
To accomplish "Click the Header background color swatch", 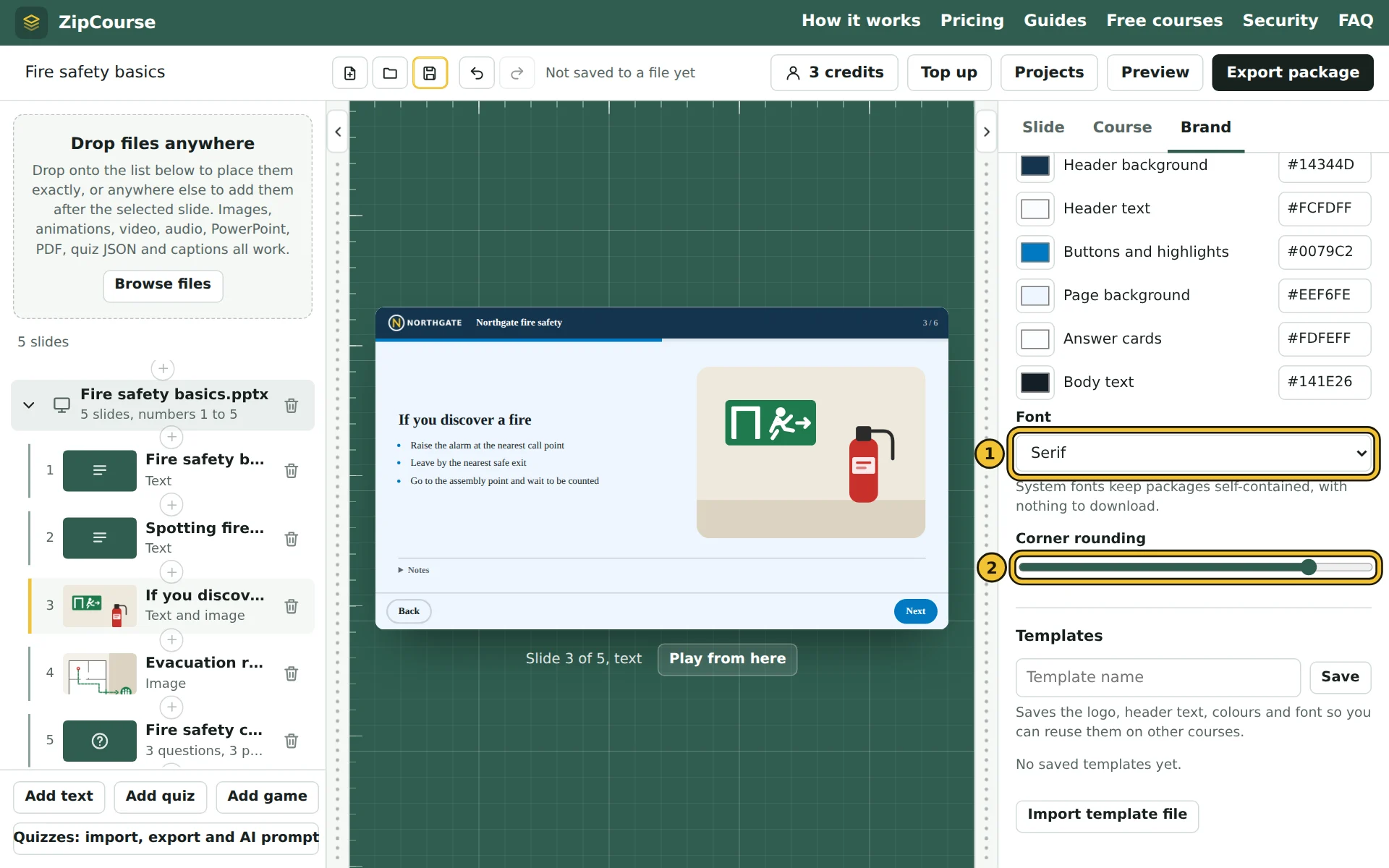I will [1035, 166].
